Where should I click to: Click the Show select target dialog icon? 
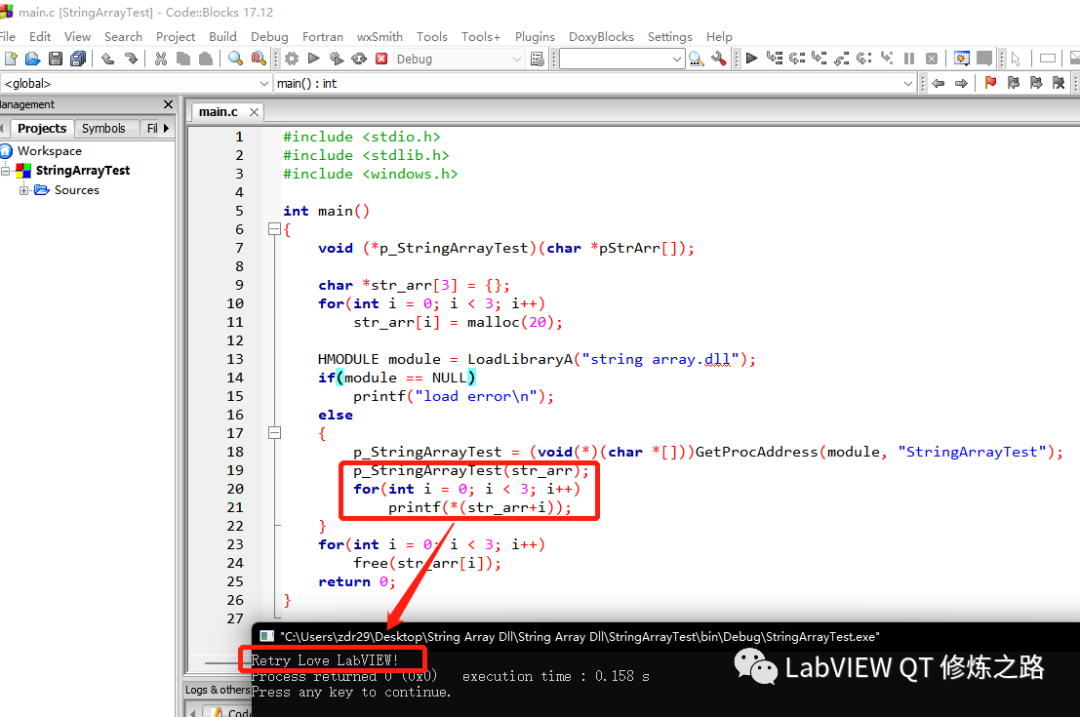538,59
